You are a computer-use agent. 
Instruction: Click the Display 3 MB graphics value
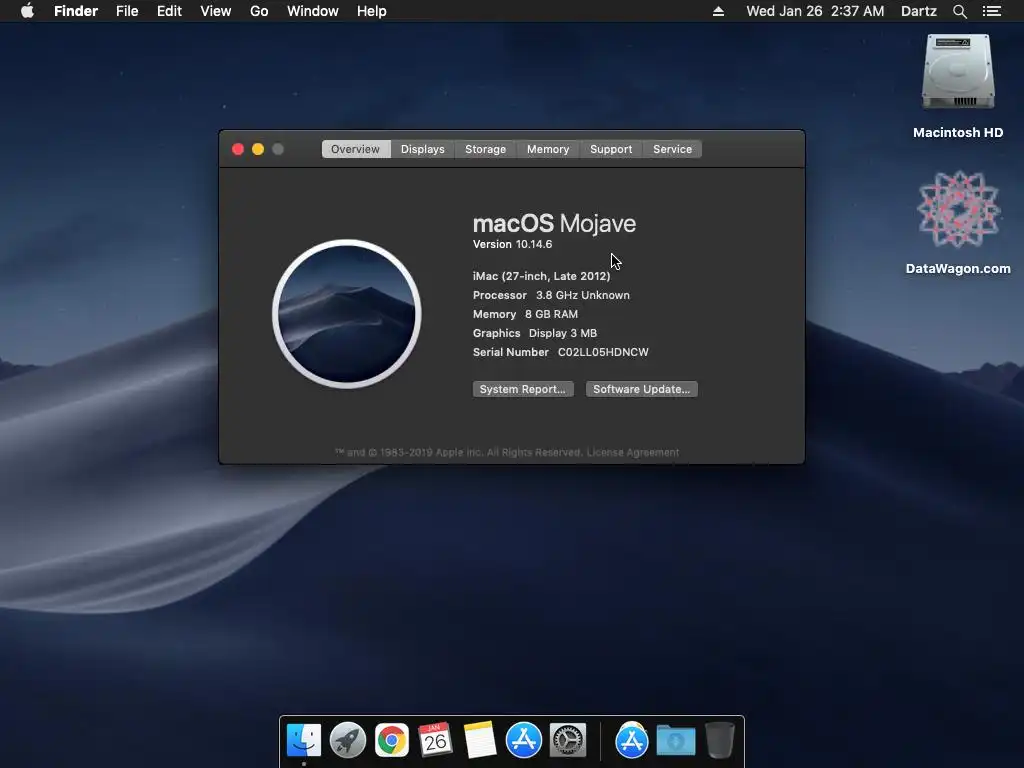pyautogui.click(x=562, y=333)
